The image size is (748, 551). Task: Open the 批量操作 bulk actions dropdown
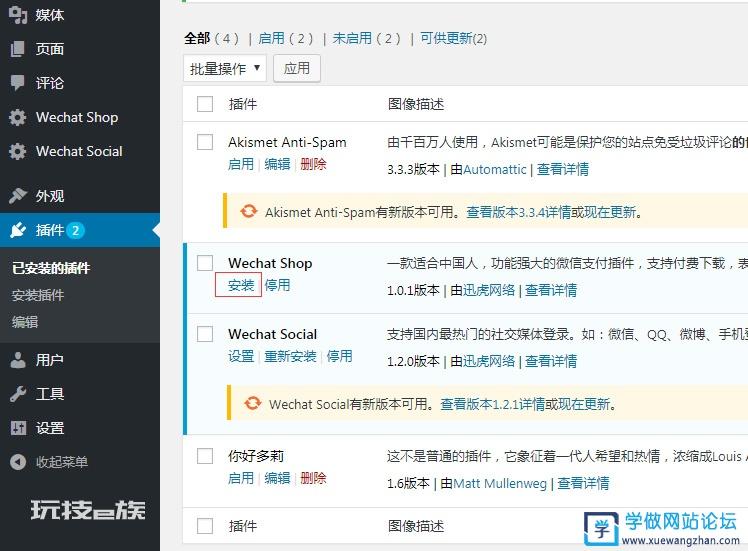point(225,68)
